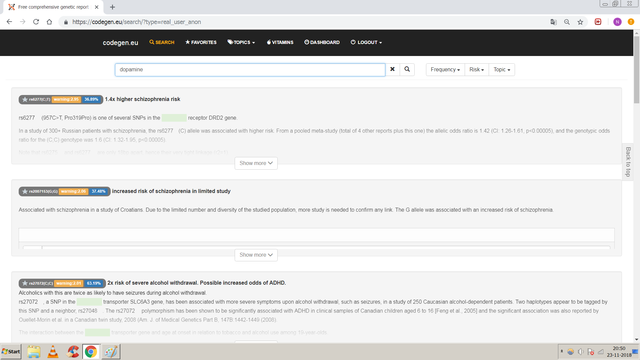Close the codegen browser tab
640x360 pixels.
96,7
